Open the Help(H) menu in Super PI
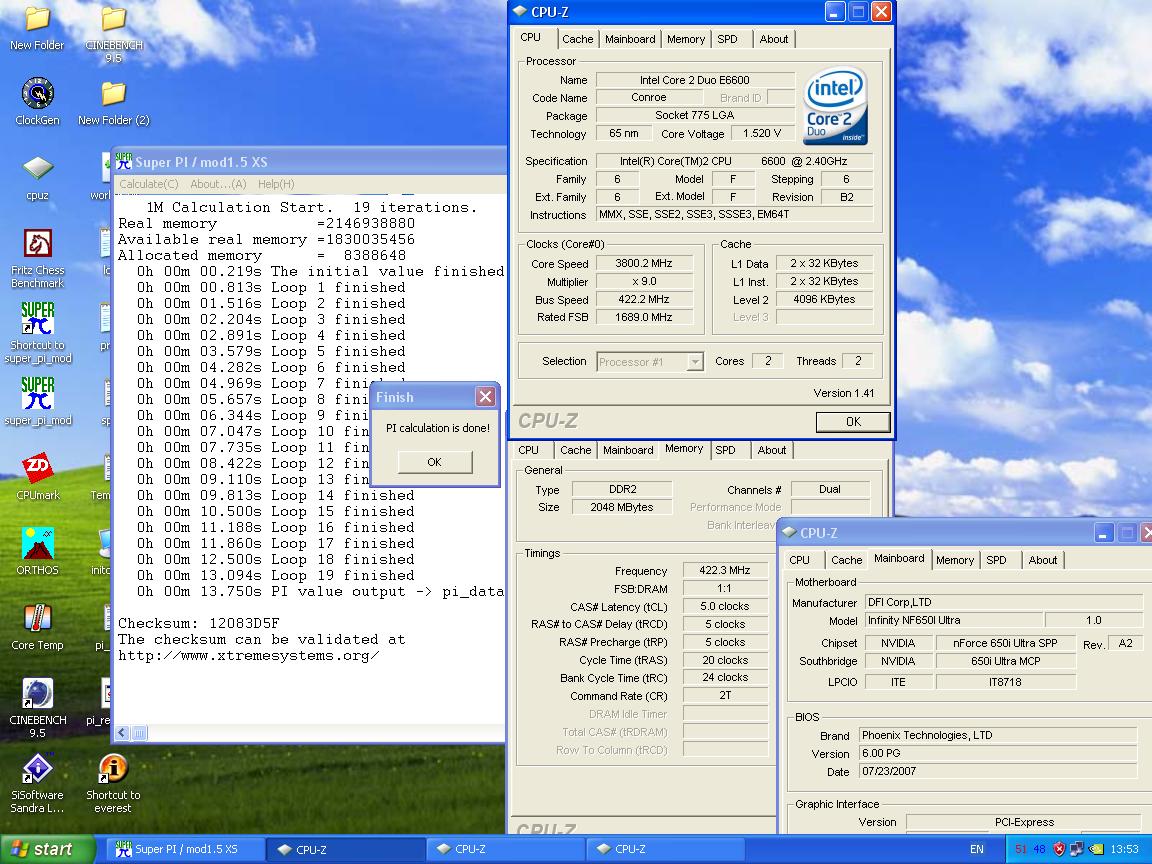Viewport: 1152px width, 864px height. click(x=276, y=184)
